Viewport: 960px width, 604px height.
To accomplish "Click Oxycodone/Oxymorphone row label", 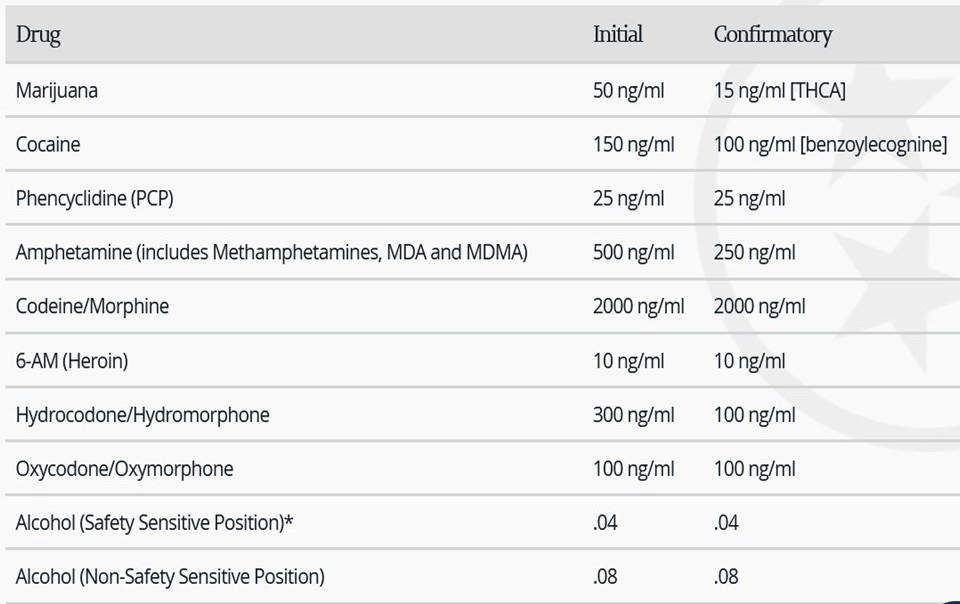I will 124,469.
